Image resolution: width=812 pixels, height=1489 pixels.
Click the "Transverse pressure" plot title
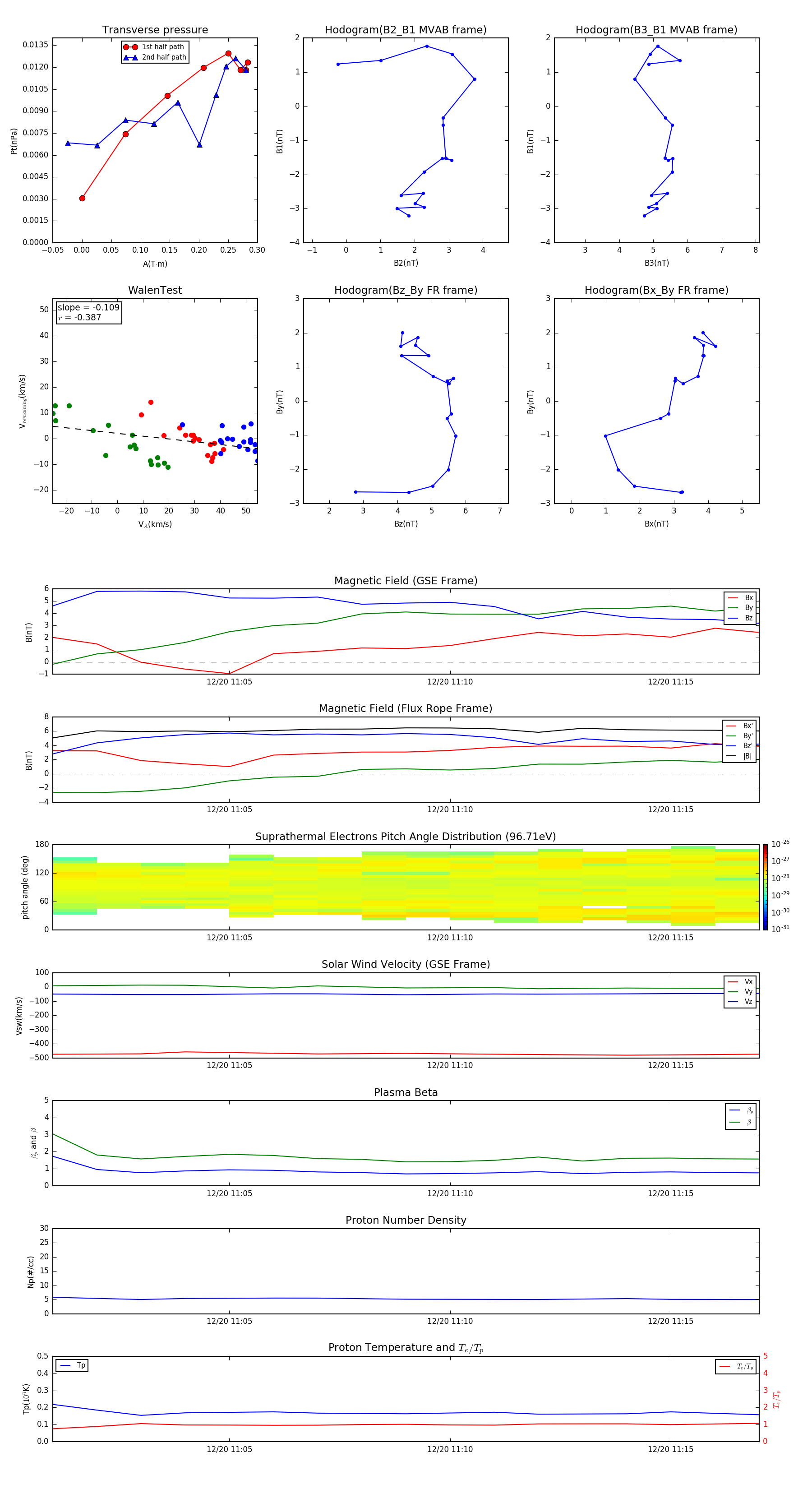click(x=155, y=29)
